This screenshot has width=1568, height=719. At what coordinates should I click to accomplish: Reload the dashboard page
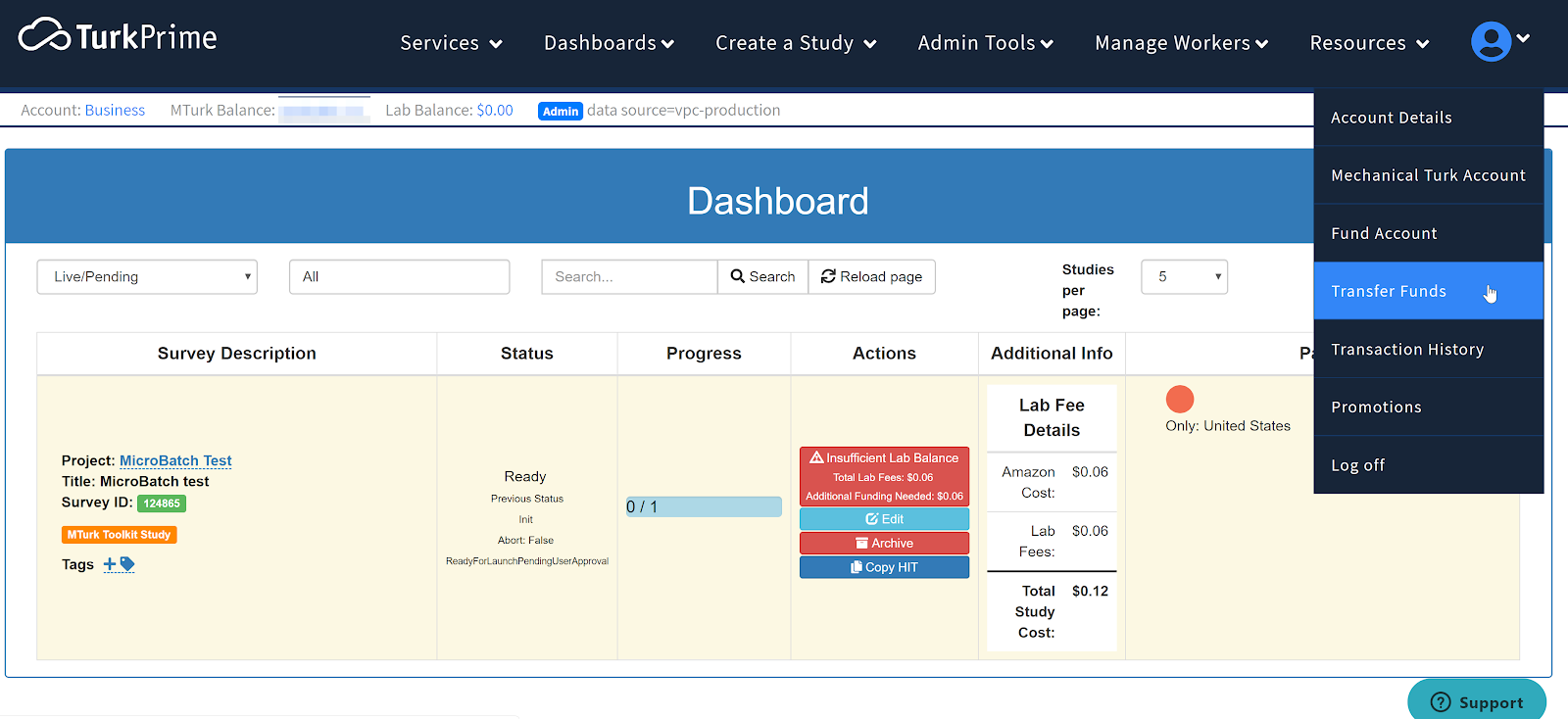[871, 277]
